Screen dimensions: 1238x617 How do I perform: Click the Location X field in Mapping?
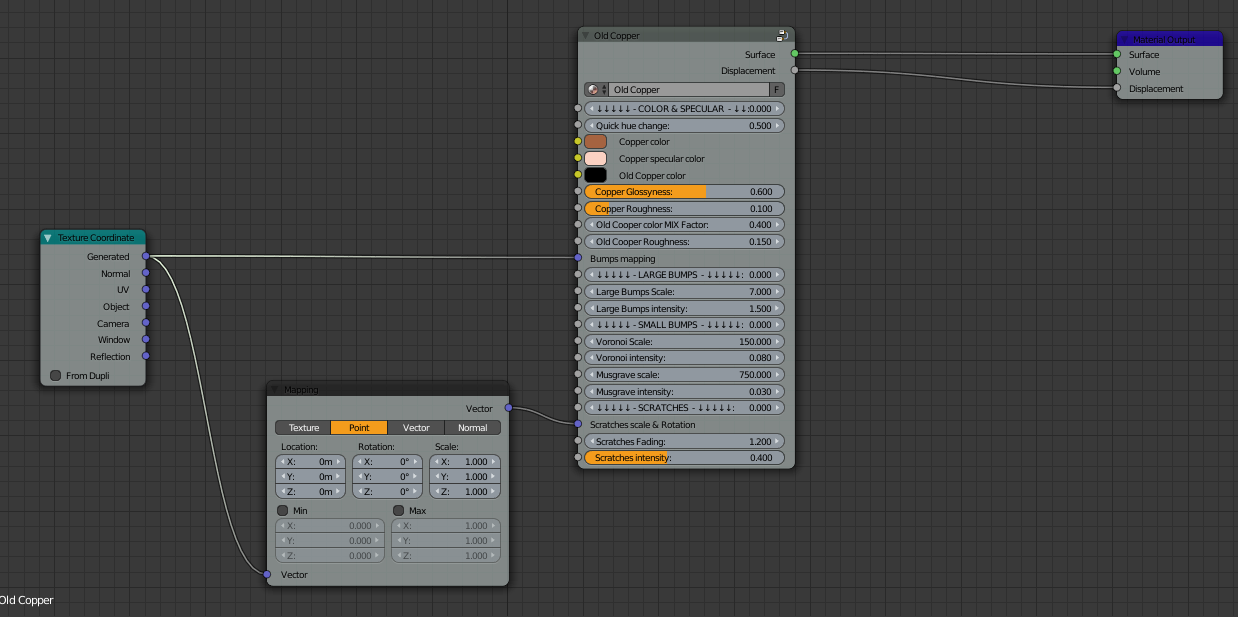[311, 462]
